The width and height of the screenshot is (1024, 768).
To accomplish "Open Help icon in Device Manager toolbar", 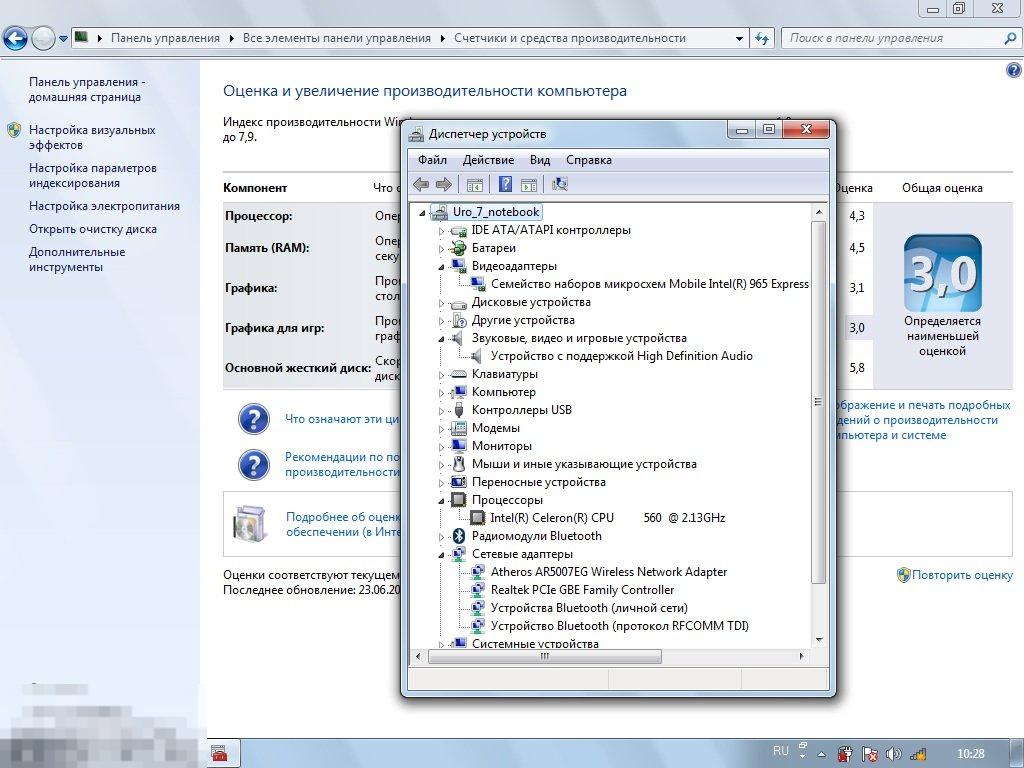I will pos(505,185).
